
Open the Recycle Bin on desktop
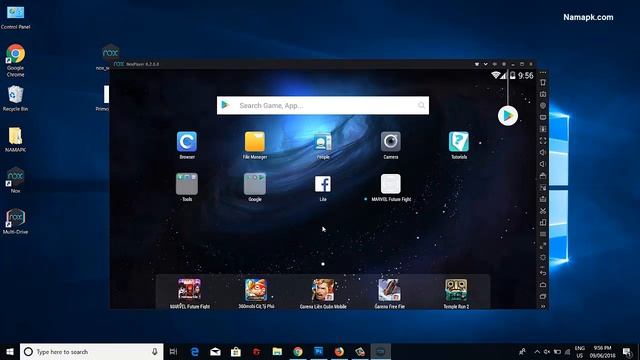tap(16, 98)
